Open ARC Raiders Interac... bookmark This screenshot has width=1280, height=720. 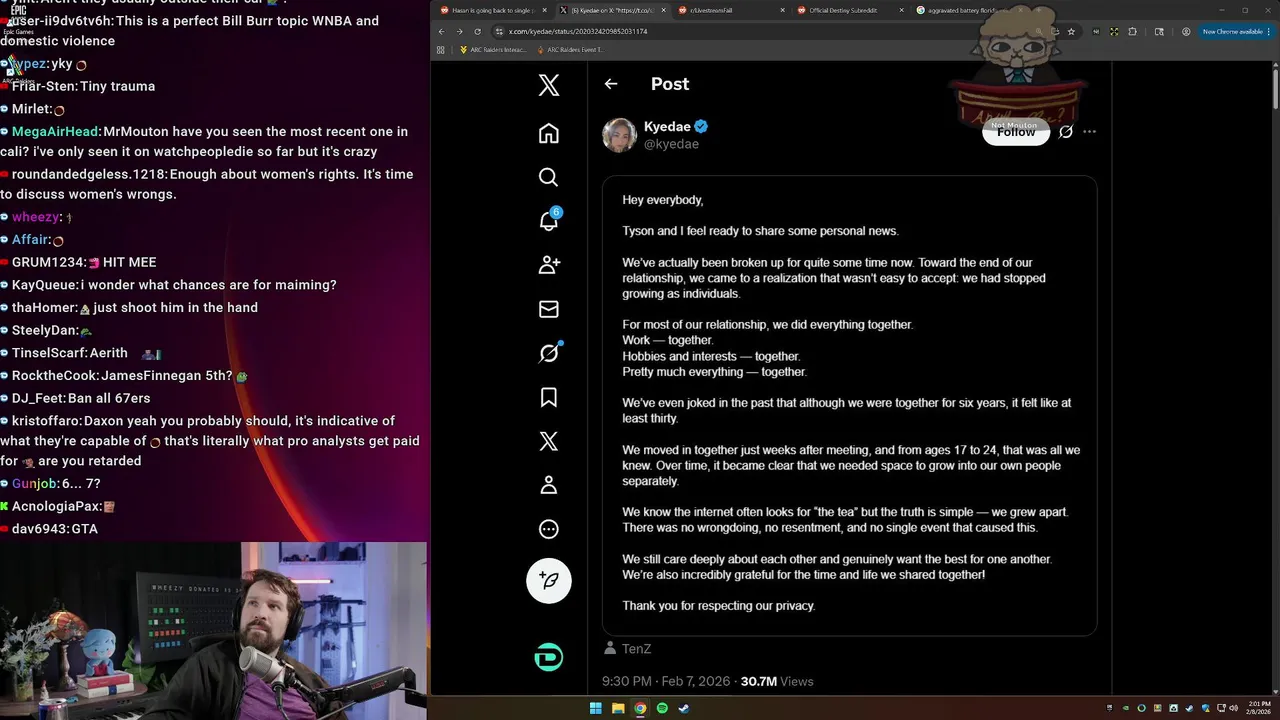coord(493,49)
